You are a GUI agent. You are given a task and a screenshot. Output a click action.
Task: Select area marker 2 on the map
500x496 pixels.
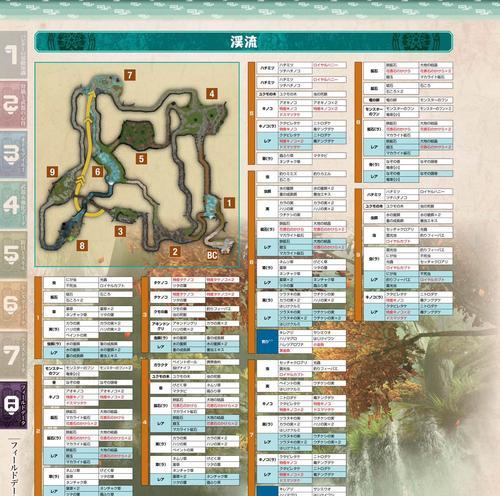pos(175,251)
